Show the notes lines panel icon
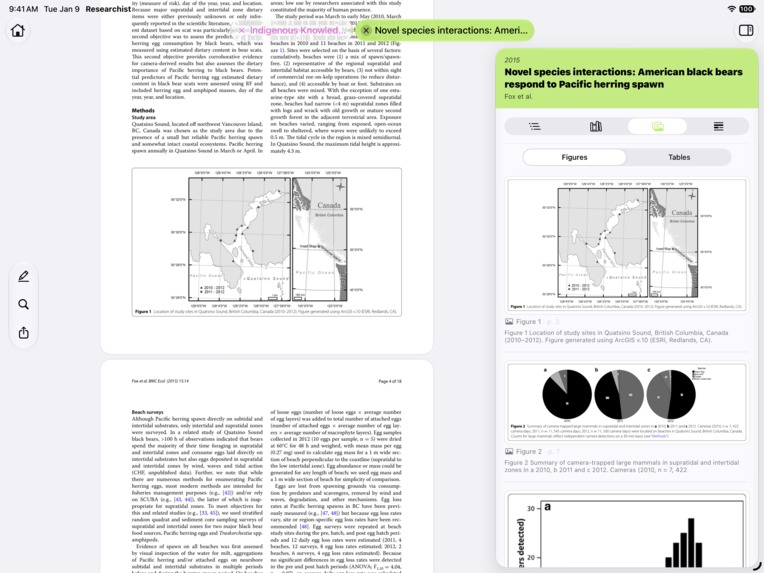 pos(718,127)
